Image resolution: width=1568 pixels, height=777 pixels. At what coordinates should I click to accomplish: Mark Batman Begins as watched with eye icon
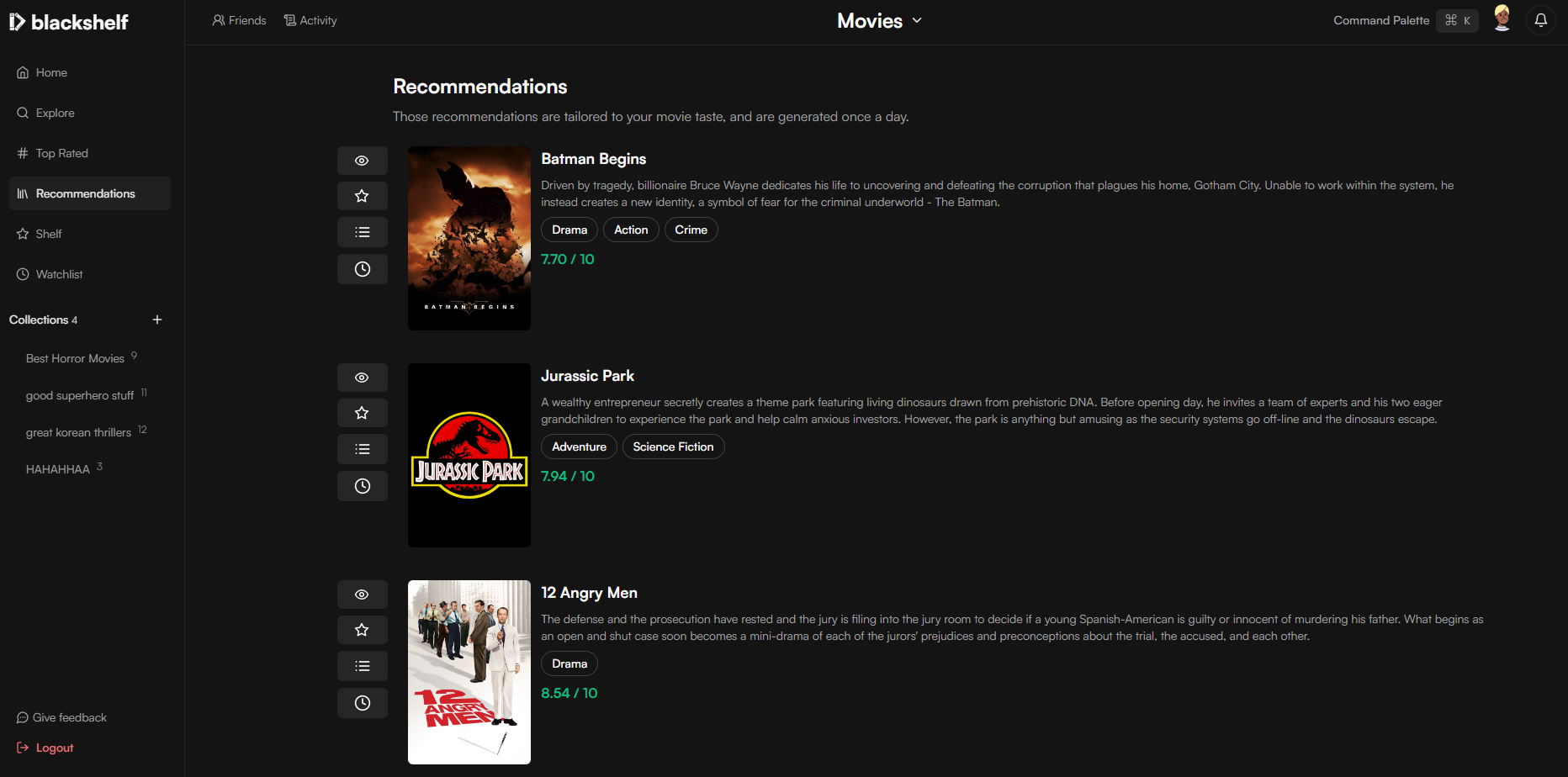pyautogui.click(x=362, y=161)
